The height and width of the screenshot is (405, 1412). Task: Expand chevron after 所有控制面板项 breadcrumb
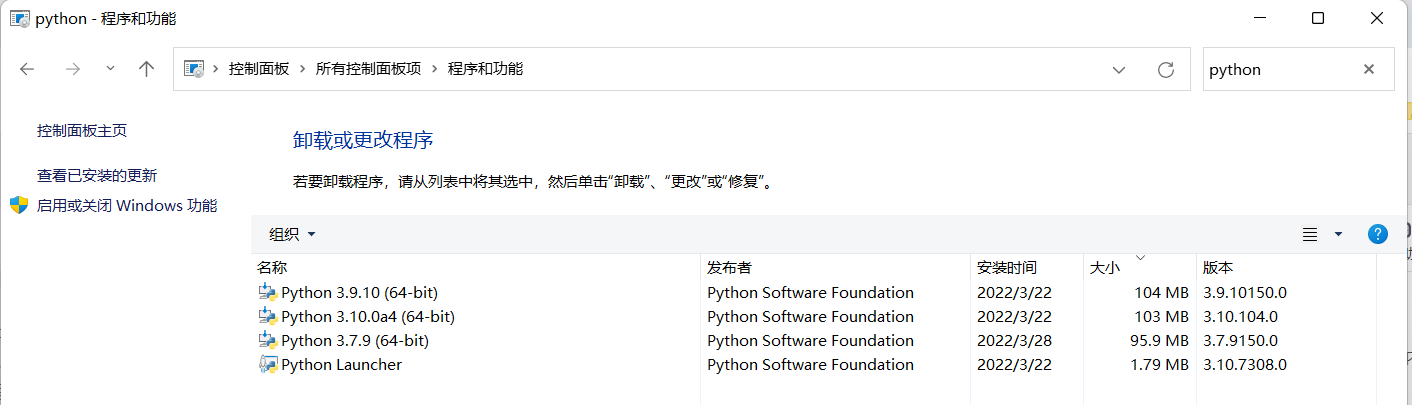coord(435,69)
